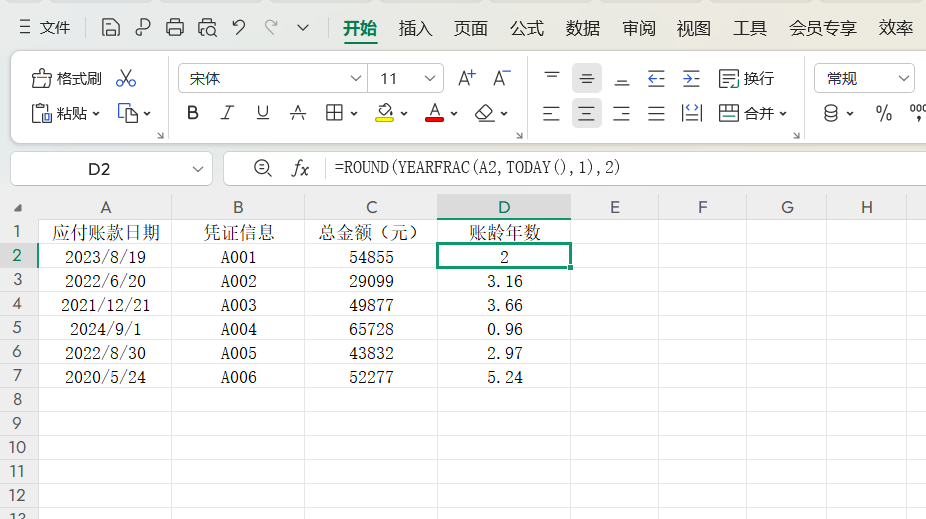Increase font size with A+ icon
The height and width of the screenshot is (519, 926).
[466, 79]
